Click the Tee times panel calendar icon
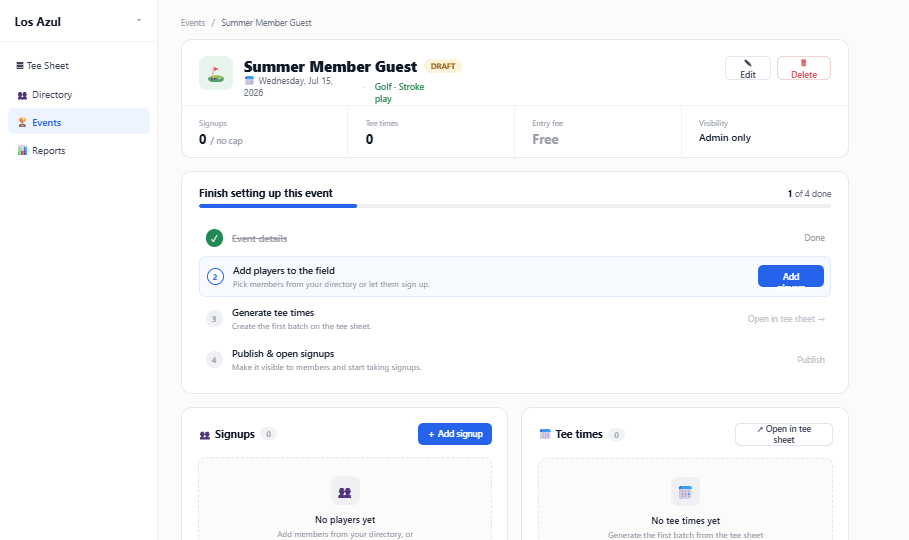This screenshot has height=540, width=909. (x=545, y=434)
